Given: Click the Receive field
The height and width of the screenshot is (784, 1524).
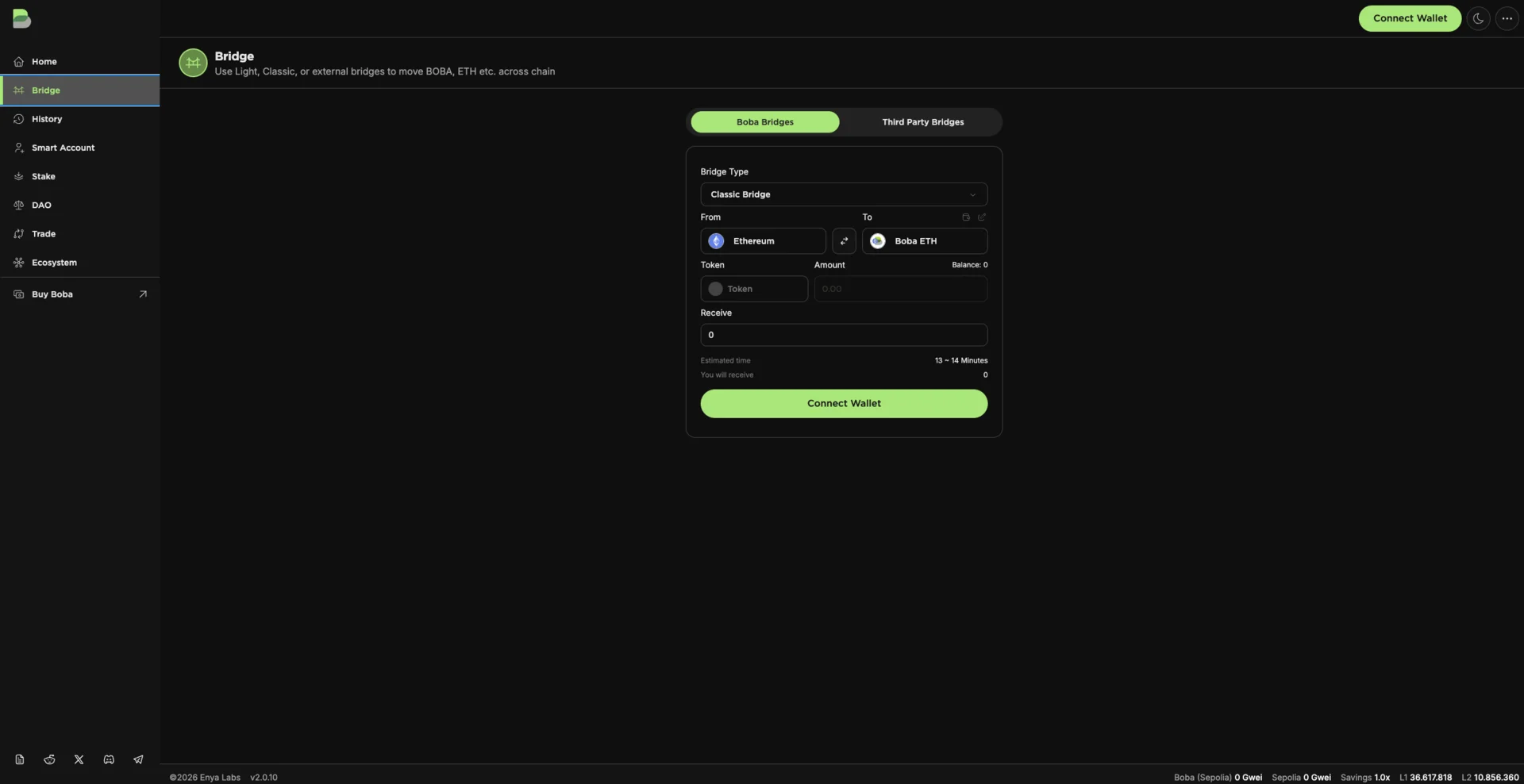Looking at the screenshot, I should click(844, 335).
